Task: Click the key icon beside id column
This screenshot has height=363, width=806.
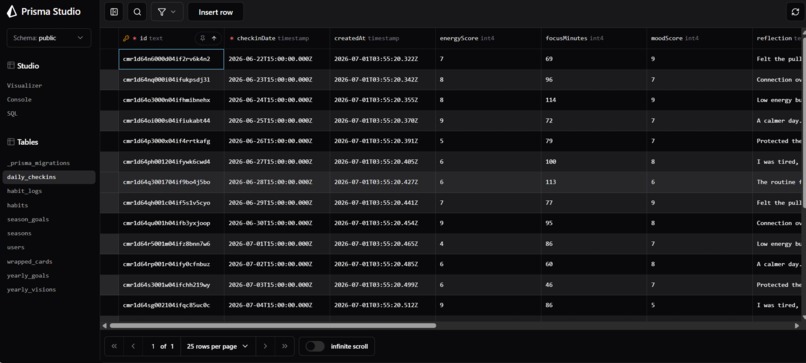Action: click(126, 38)
